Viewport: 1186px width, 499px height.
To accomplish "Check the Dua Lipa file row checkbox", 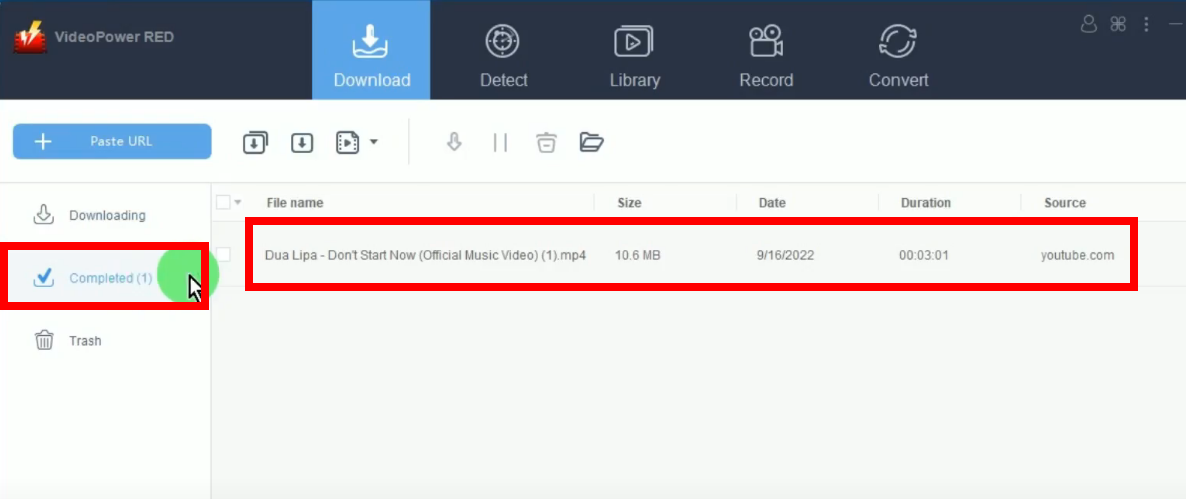I will point(223,255).
